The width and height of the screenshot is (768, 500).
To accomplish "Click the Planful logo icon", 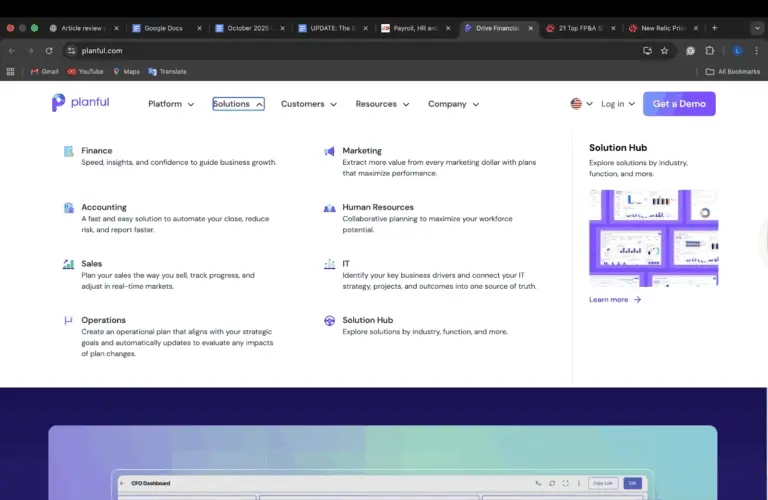I will [59, 103].
